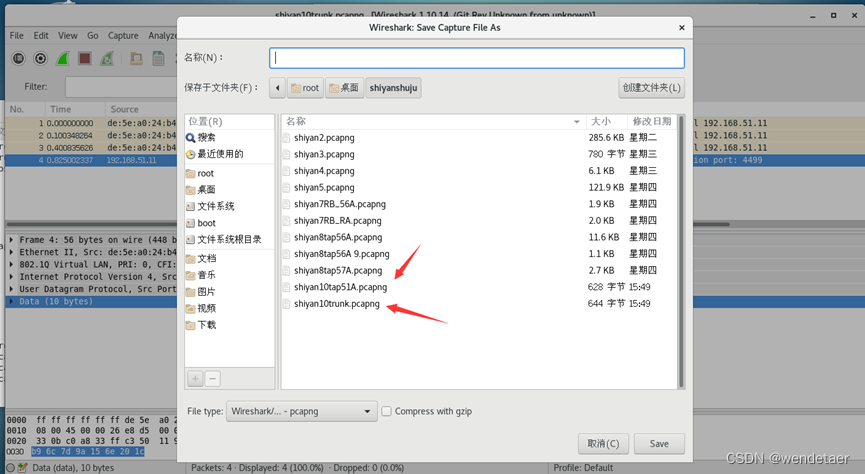Open the Edit menu
The image size is (865, 474).
pyautogui.click(x=41, y=35)
